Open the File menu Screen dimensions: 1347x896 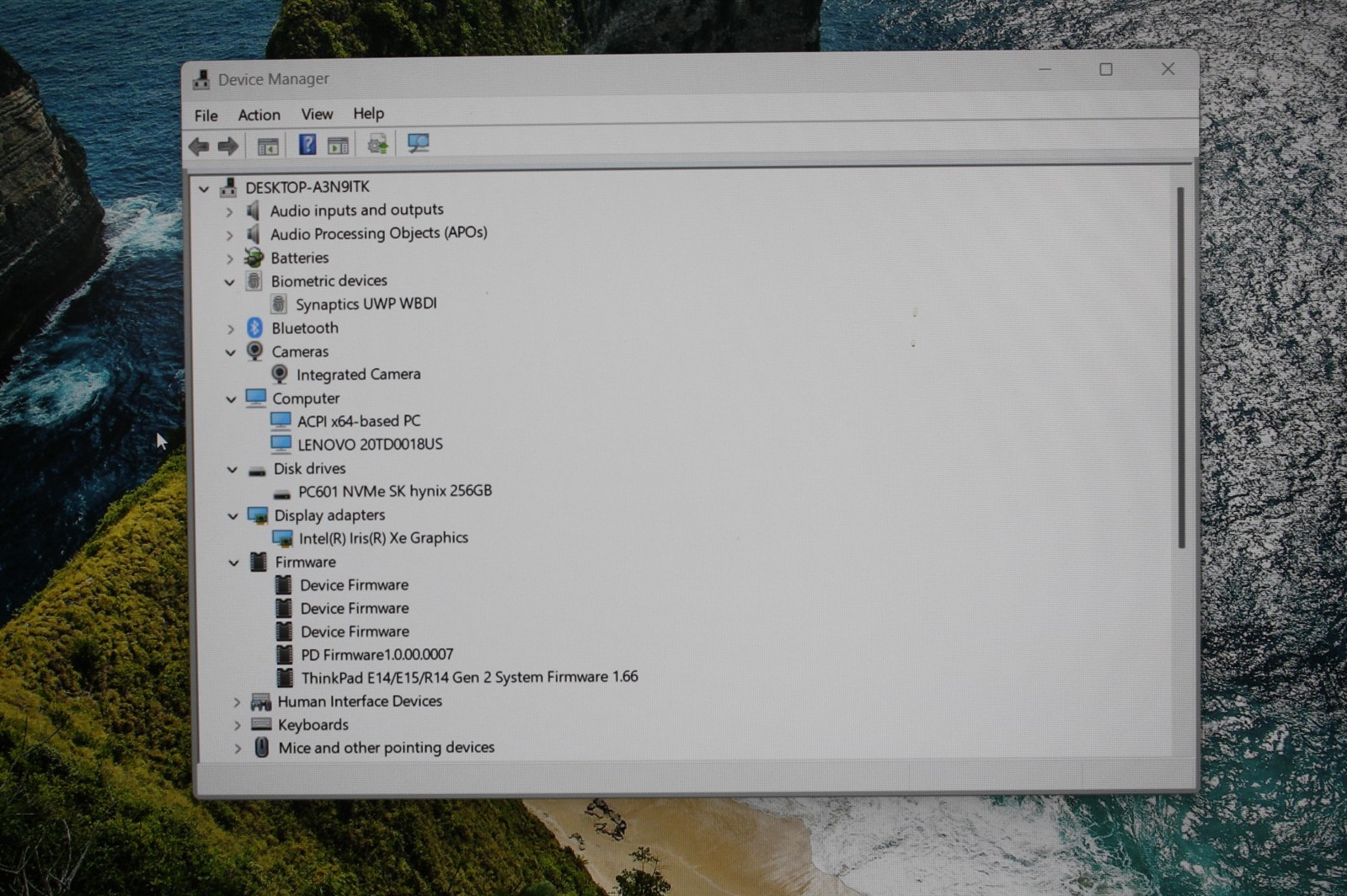click(x=206, y=115)
